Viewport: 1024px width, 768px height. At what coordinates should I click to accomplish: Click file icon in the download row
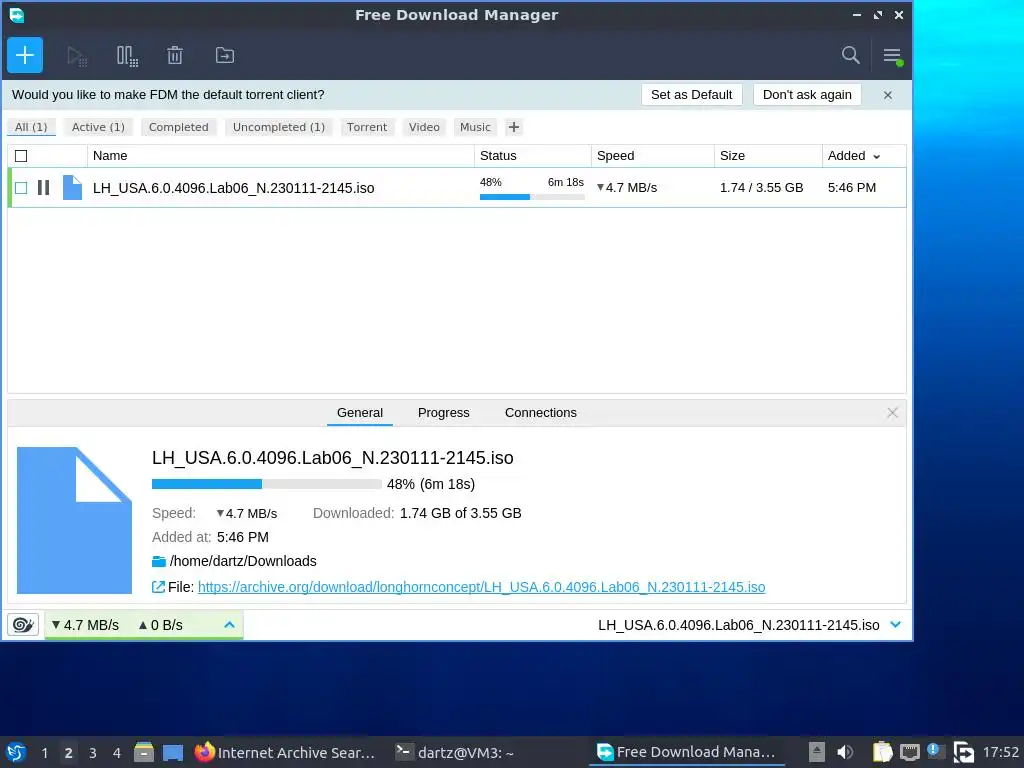(x=72, y=188)
